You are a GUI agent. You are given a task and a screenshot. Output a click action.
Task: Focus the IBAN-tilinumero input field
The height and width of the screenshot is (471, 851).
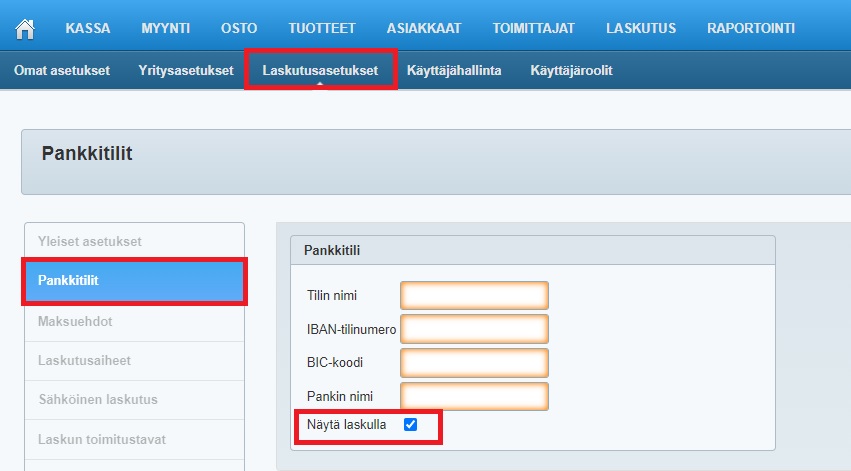(x=474, y=329)
